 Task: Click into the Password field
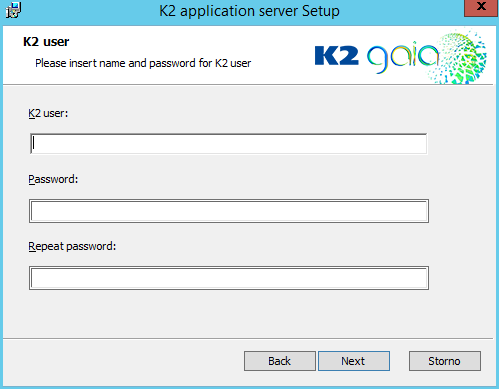pyautogui.click(x=229, y=211)
